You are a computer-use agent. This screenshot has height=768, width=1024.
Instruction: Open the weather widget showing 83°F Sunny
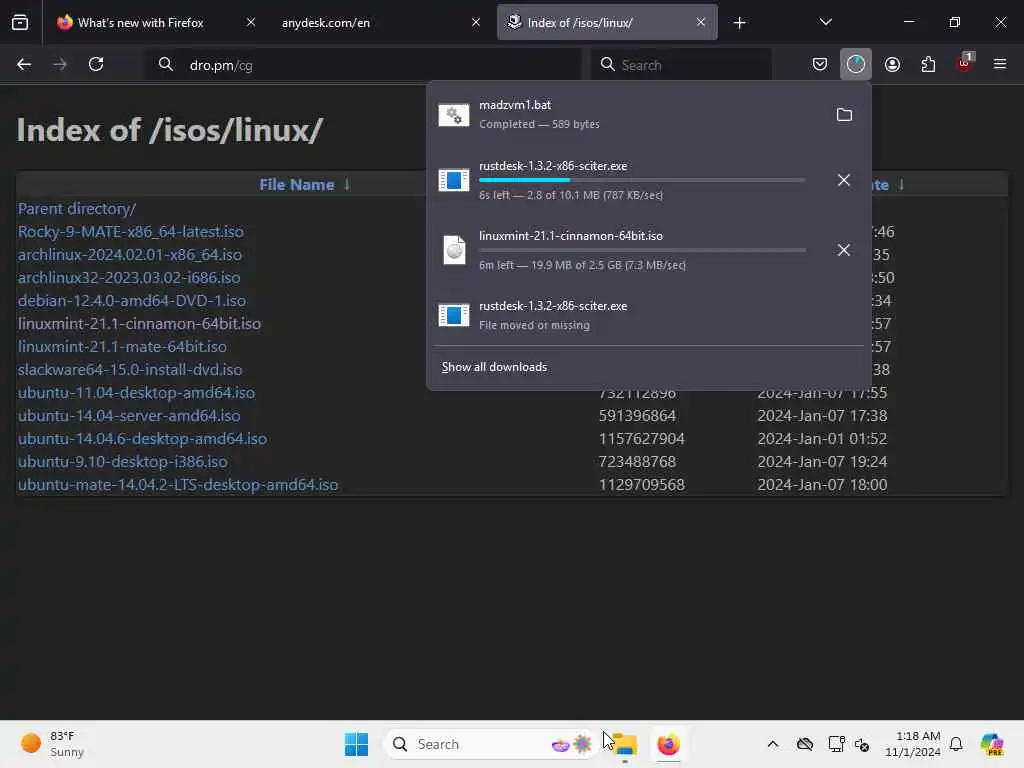pyautogui.click(x=52, y=744)
